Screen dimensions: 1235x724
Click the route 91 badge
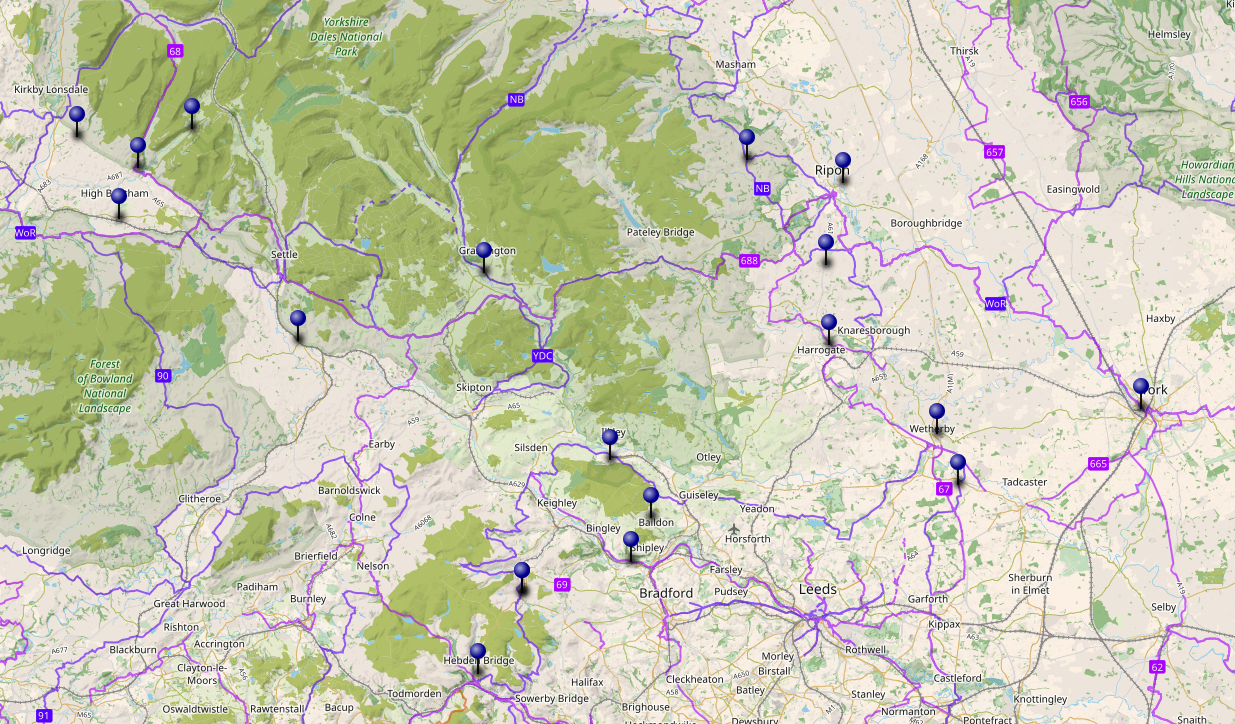tap(43, 716)
